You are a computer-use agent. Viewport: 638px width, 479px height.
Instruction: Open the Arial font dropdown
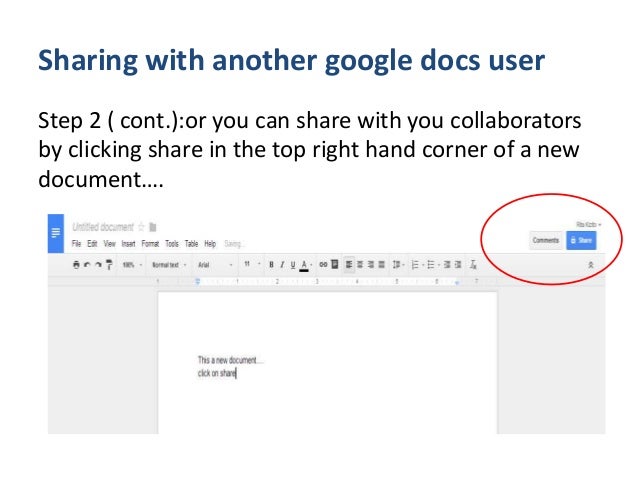215,265
